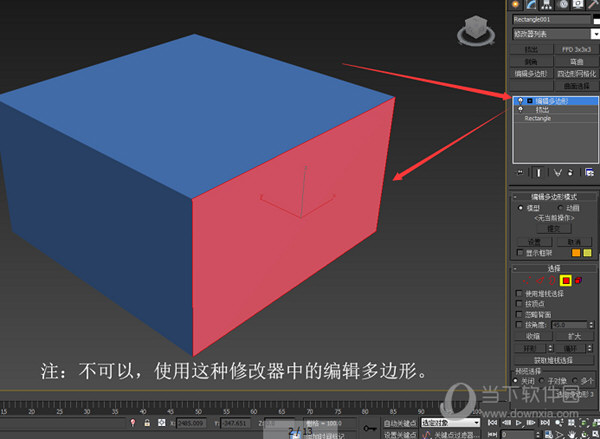Toggle lightbulb of 编辑多边形 stack entry

click(x=520, y=101)
